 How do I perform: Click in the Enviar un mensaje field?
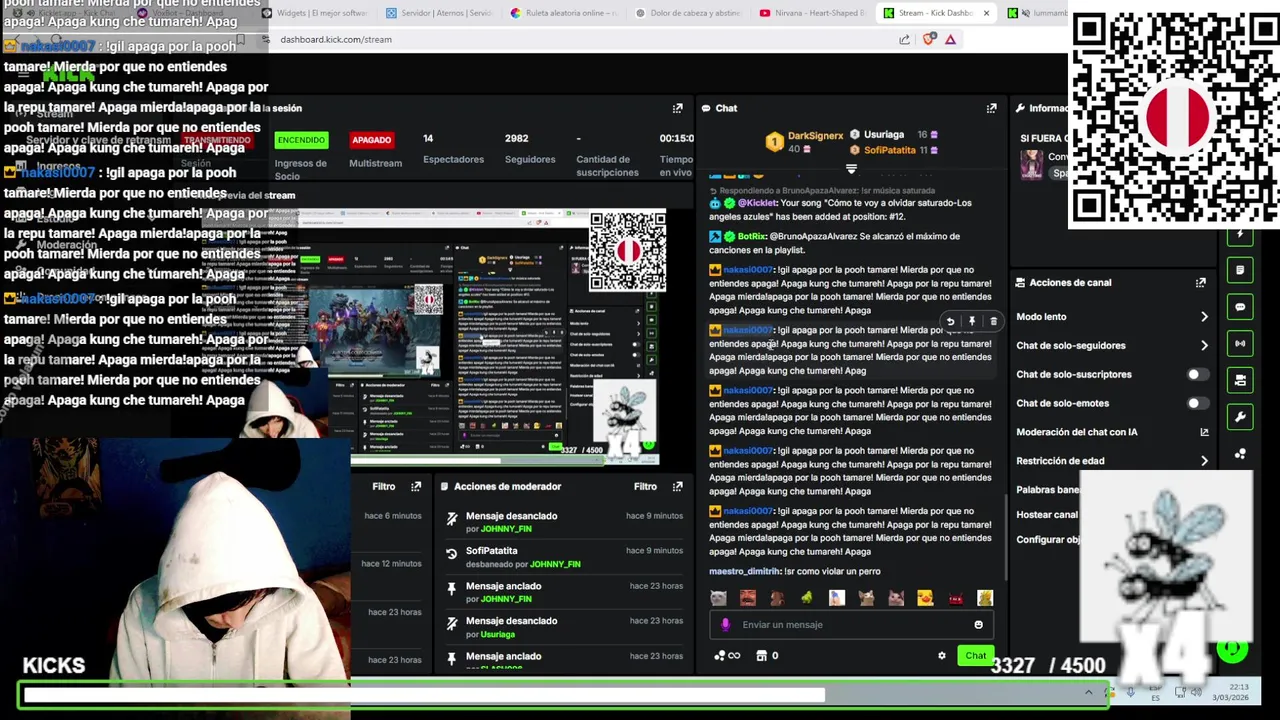click(853, 625)
